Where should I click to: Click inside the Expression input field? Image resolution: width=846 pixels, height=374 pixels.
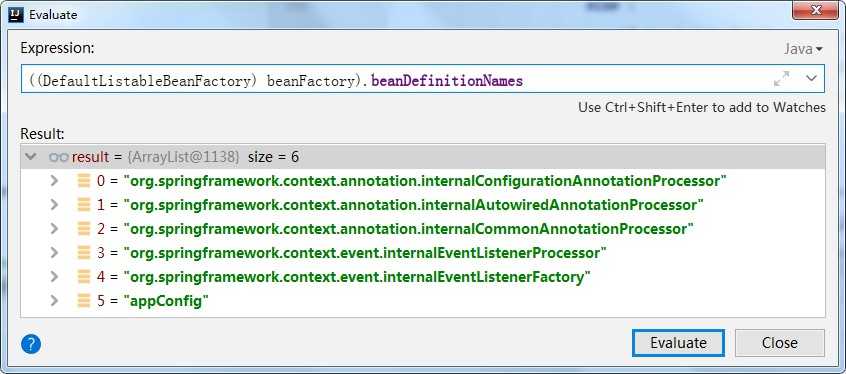[x=394, y=79]
